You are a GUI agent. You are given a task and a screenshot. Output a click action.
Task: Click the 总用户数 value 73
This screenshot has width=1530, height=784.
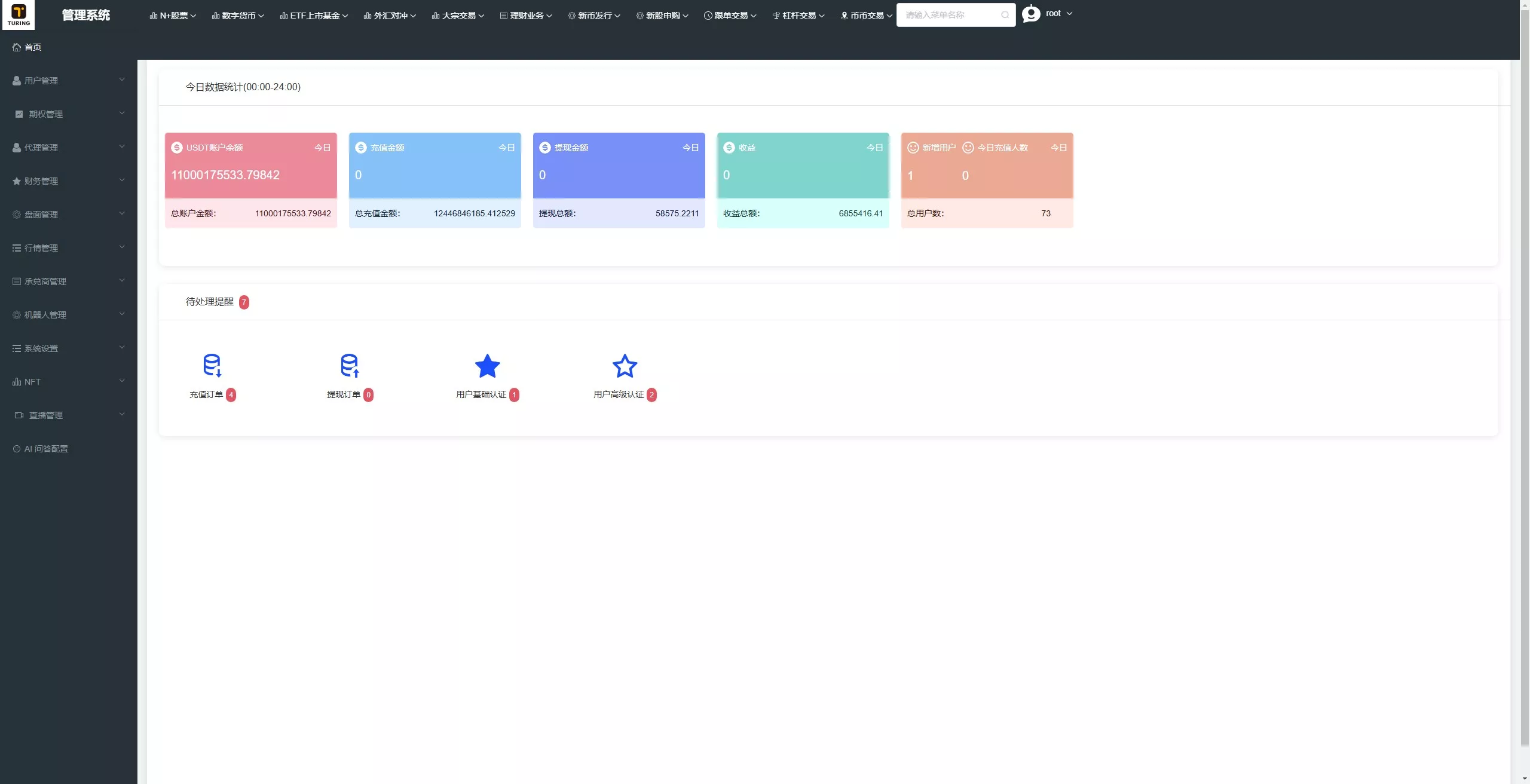coord(1046,213)
